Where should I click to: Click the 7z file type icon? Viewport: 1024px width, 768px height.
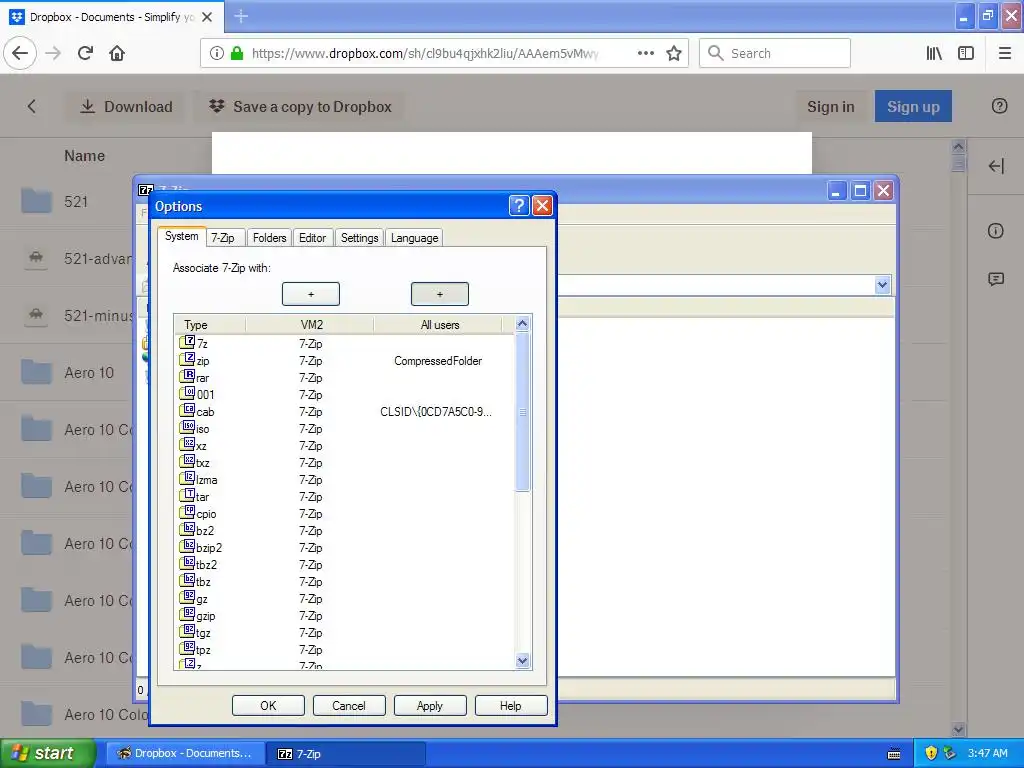tap(187, 342)
